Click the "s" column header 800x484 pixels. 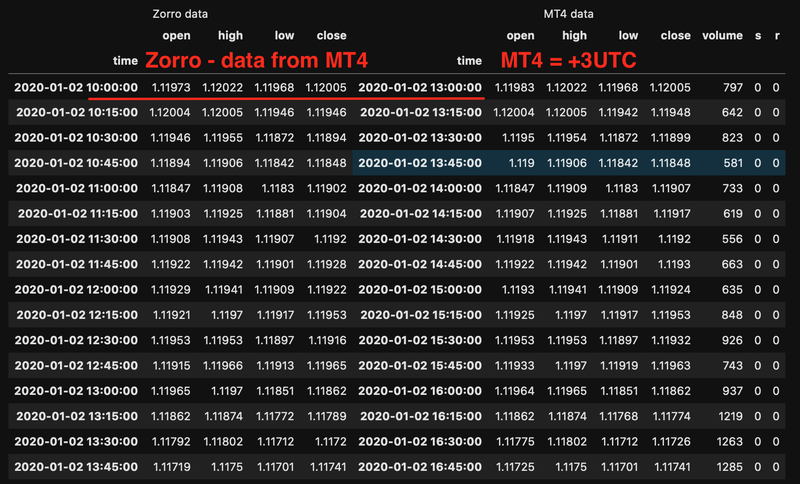[758, 36]
